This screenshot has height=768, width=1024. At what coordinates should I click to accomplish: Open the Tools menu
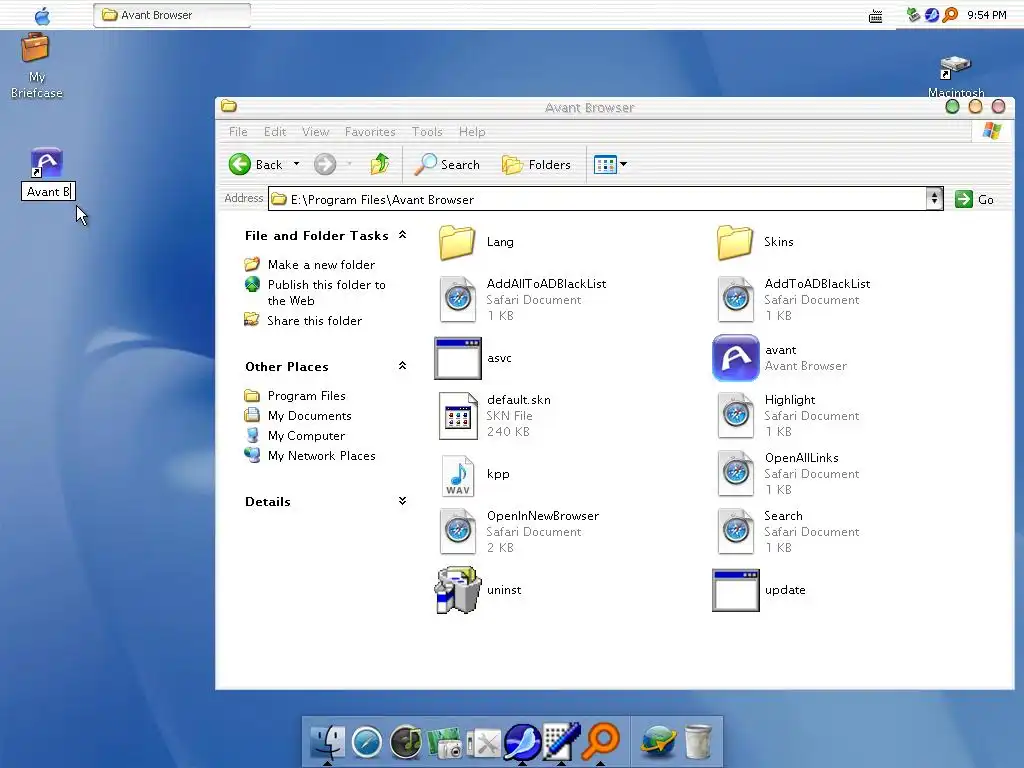(x=427, y=132)
